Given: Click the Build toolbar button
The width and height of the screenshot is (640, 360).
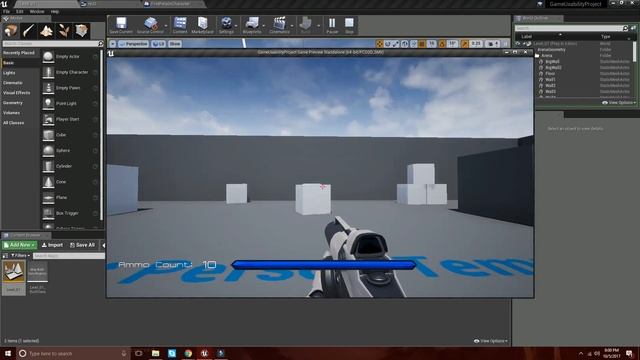Looking at the screenshot, I should [305, 25].
